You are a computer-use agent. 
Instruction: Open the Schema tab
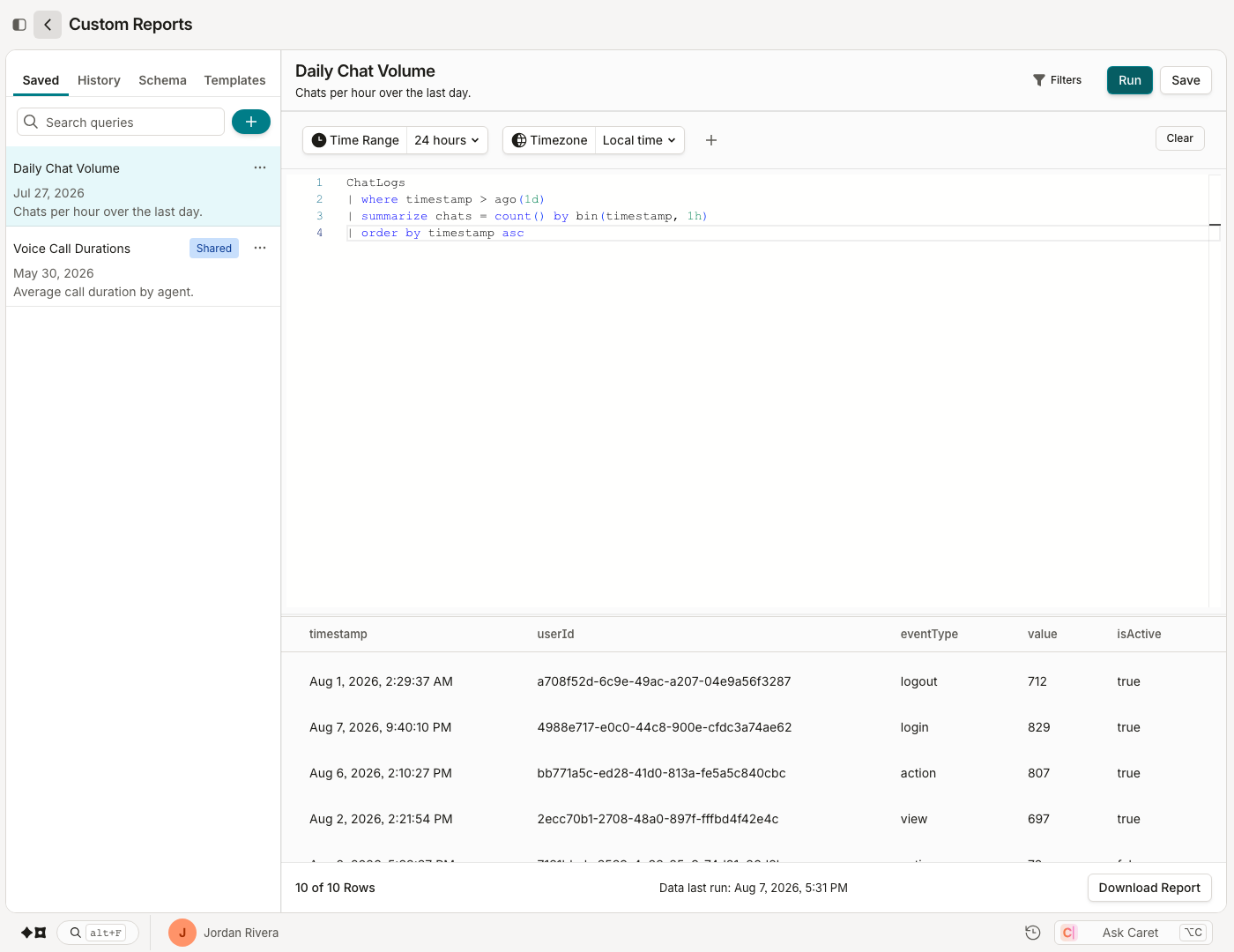162,80
